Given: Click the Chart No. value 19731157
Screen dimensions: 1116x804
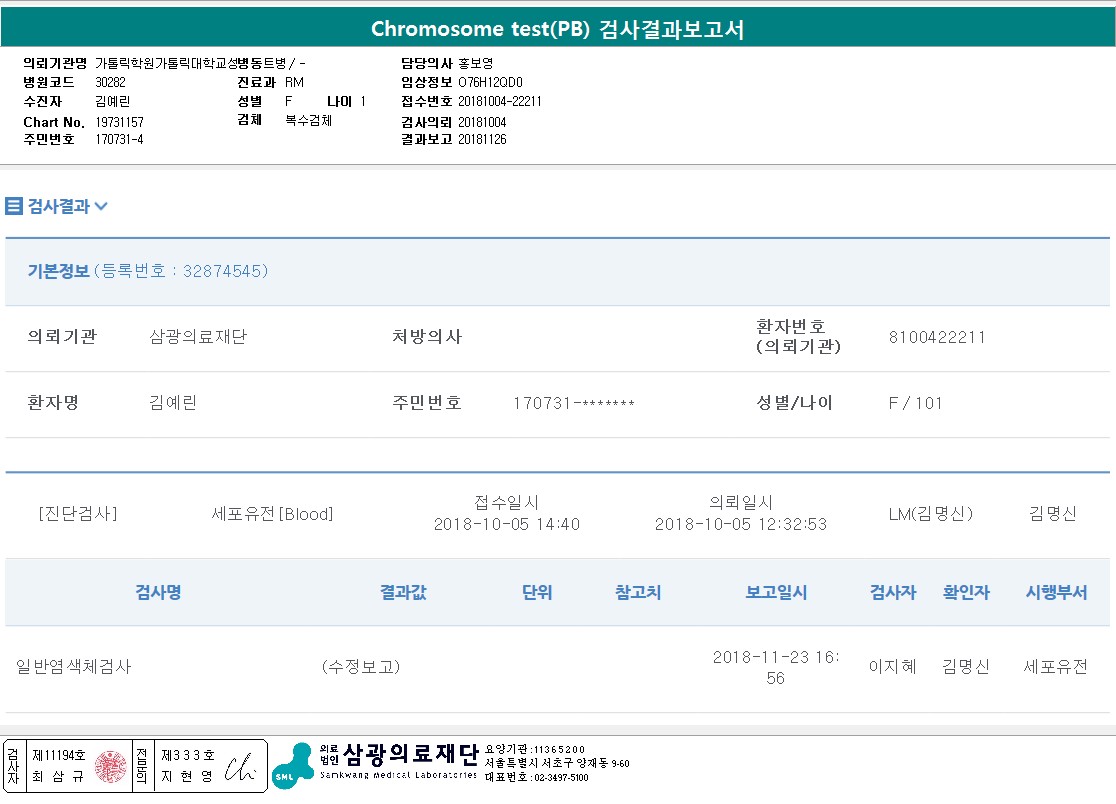Looking at the screenshot, I should (x=120, y=122).
